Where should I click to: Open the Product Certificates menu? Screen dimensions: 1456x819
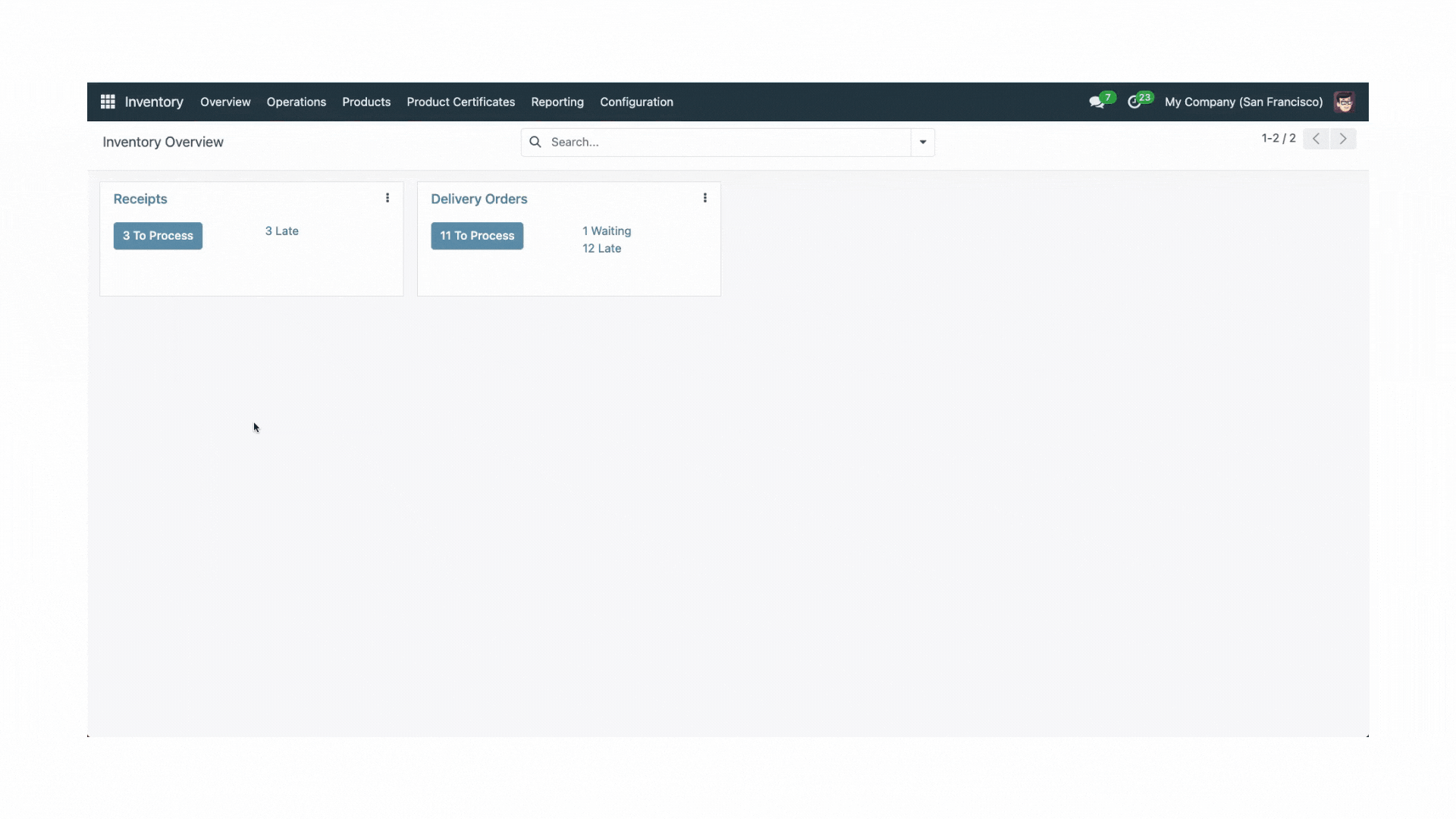tap(461, 102)
